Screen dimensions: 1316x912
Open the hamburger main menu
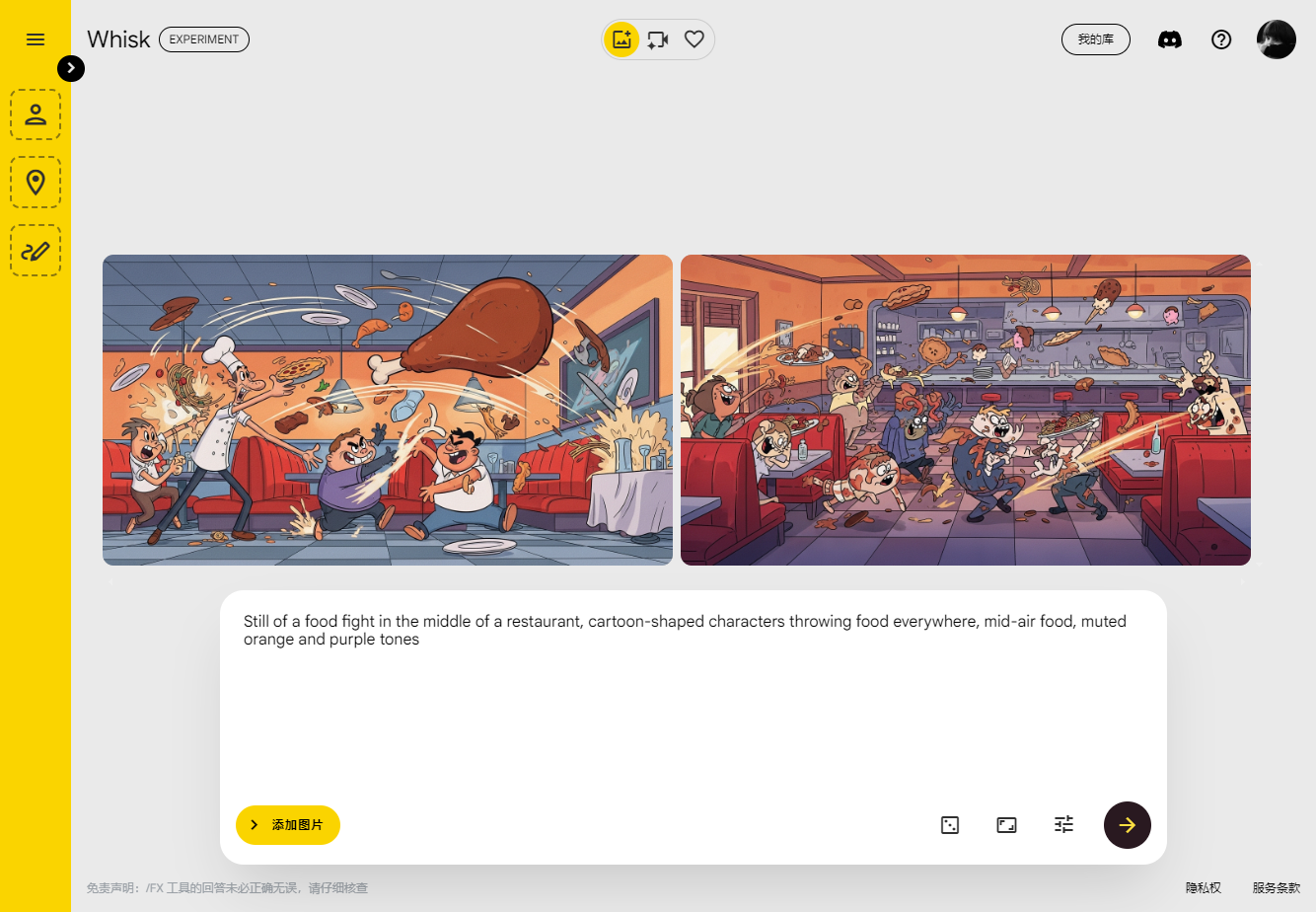click(36, 39)
